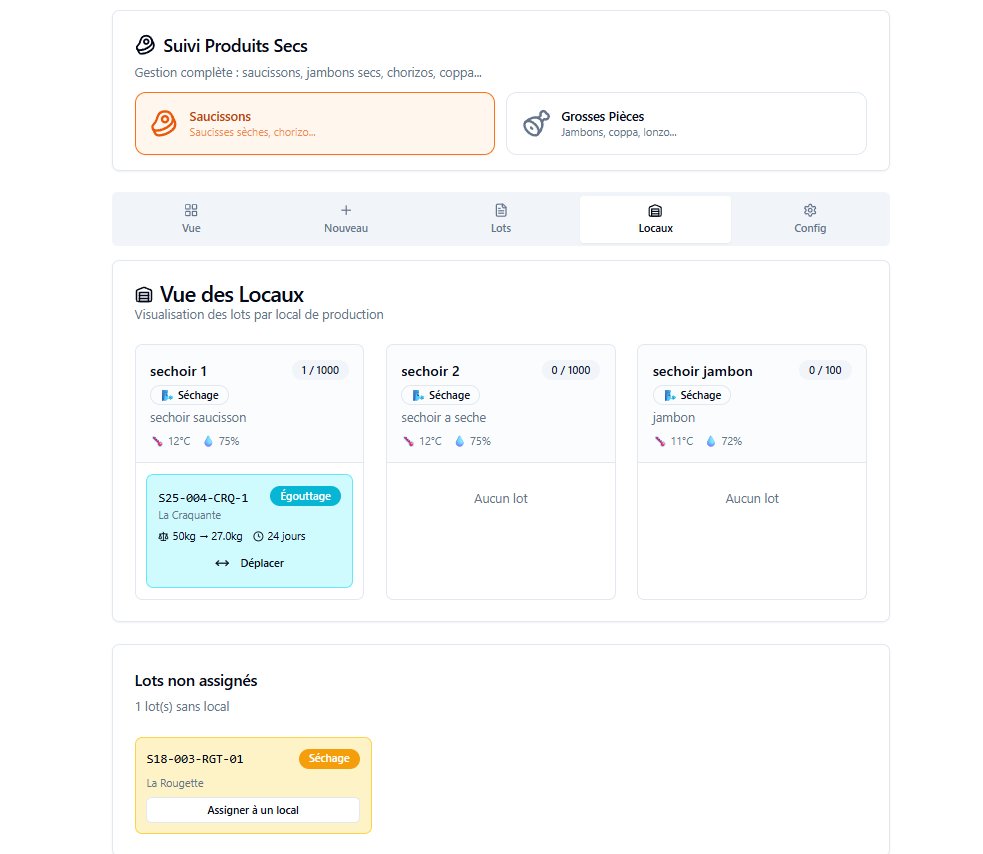Click the sausage icon in the Saucissons card
Viewport: 983px width, 854px height.
coord(164,124)
